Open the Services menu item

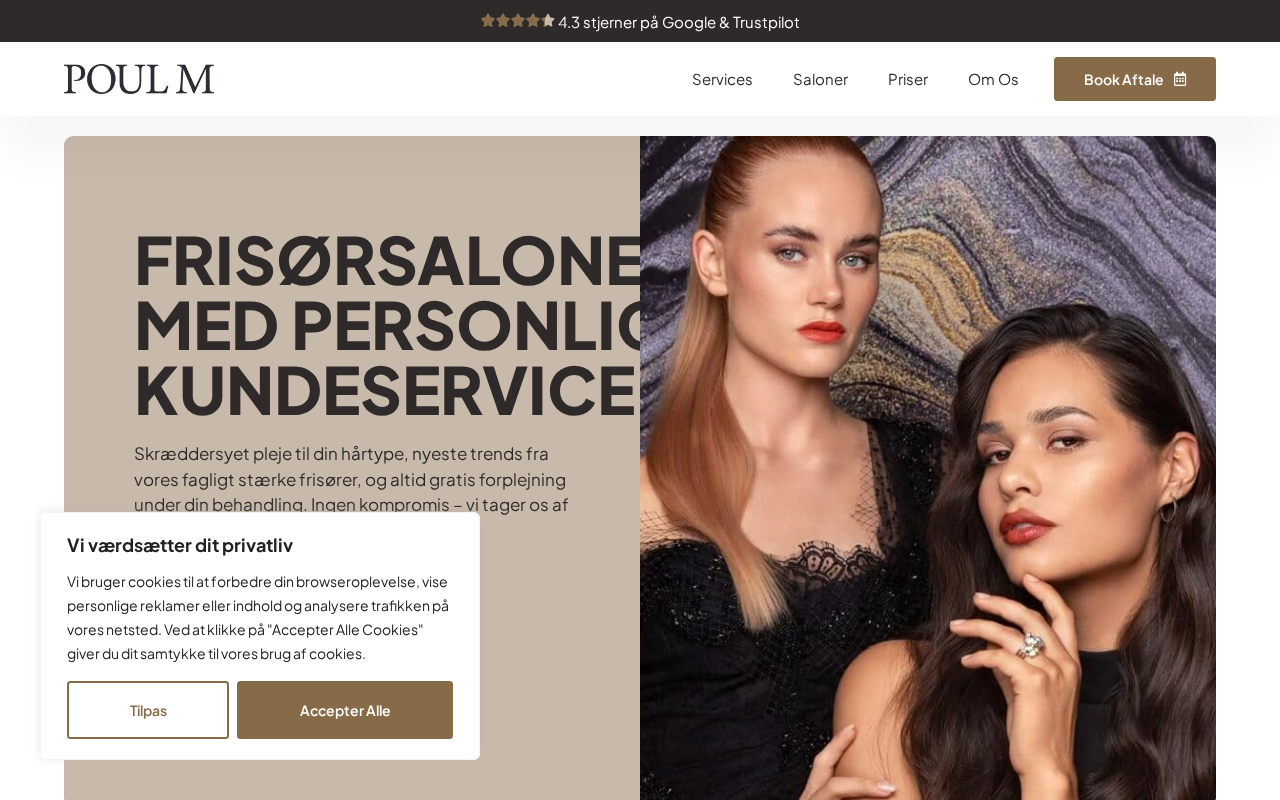(722, 79)
